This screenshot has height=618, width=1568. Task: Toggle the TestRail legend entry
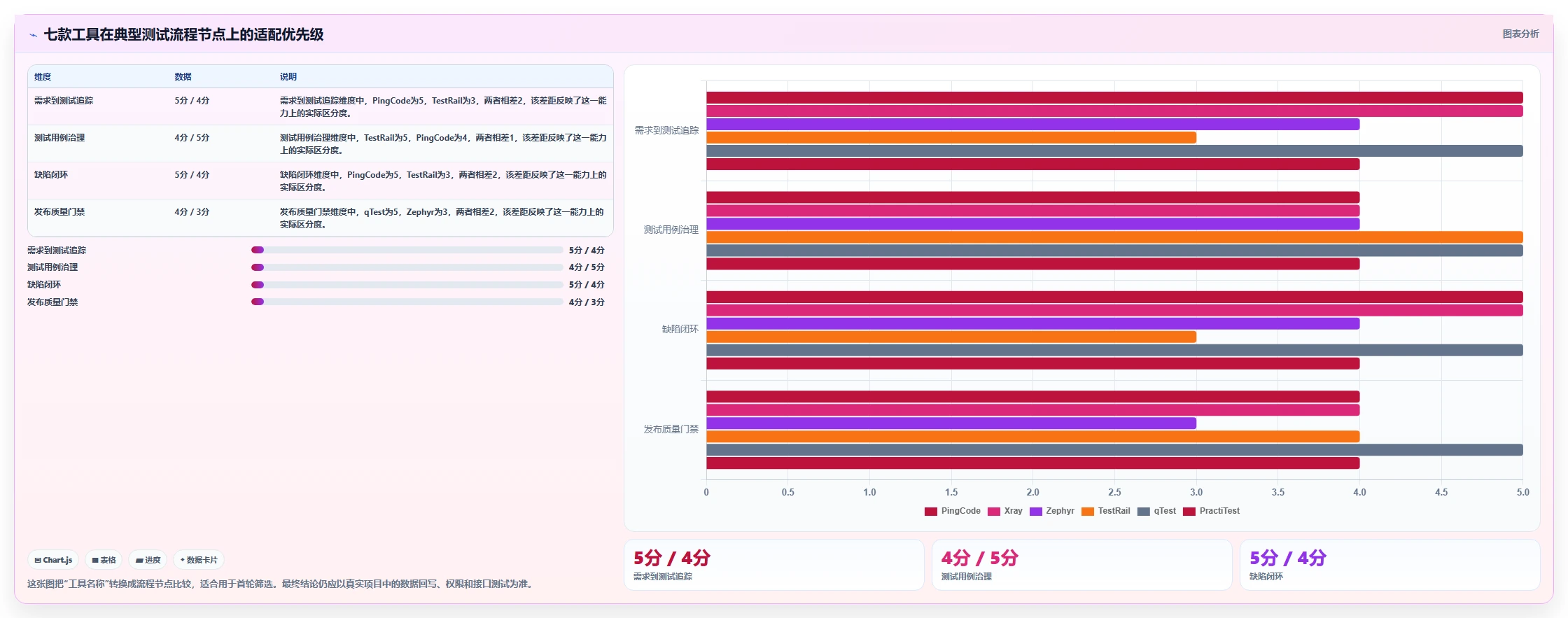1105,511
